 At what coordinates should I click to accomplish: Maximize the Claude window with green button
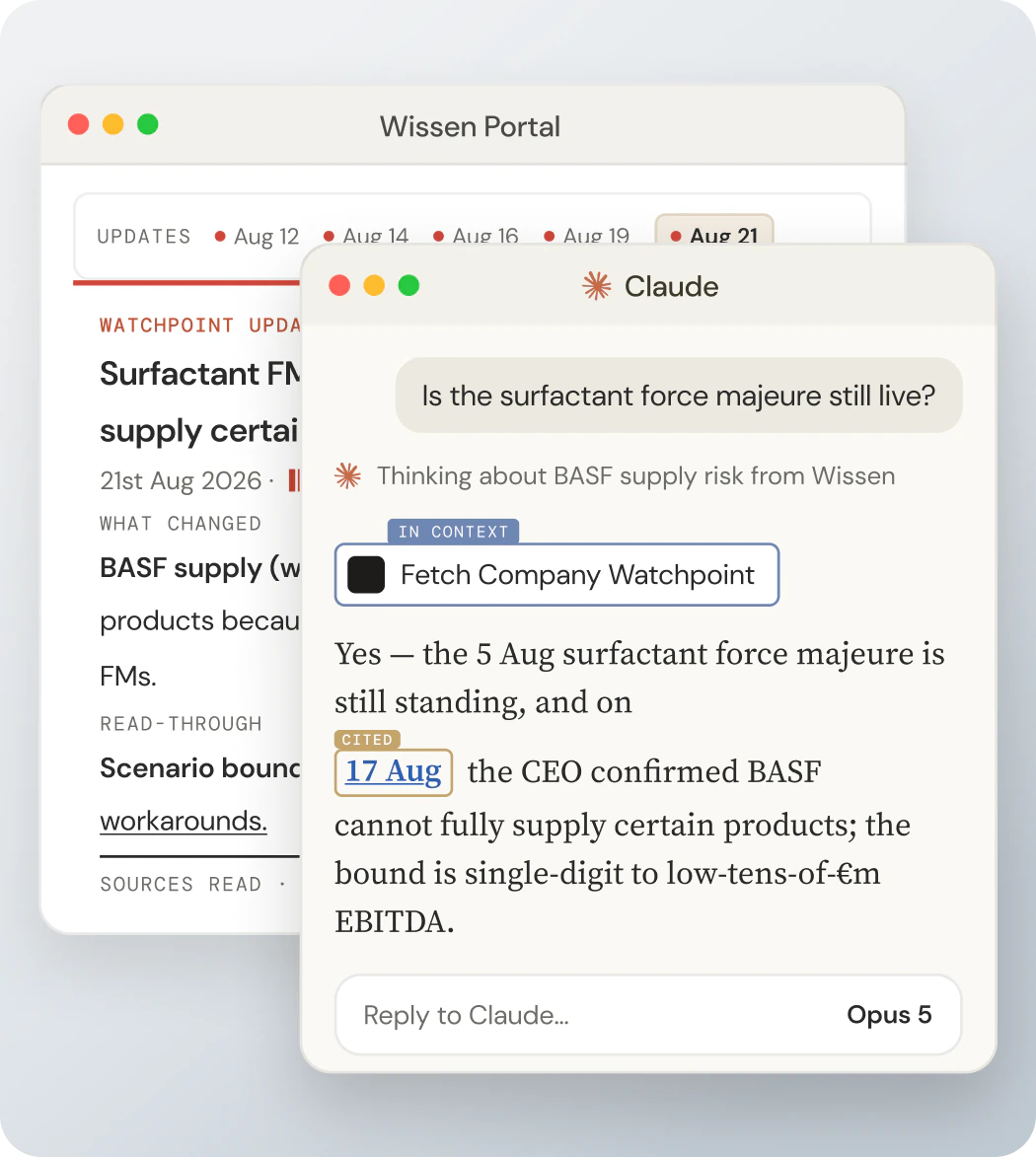click(408, 285)
